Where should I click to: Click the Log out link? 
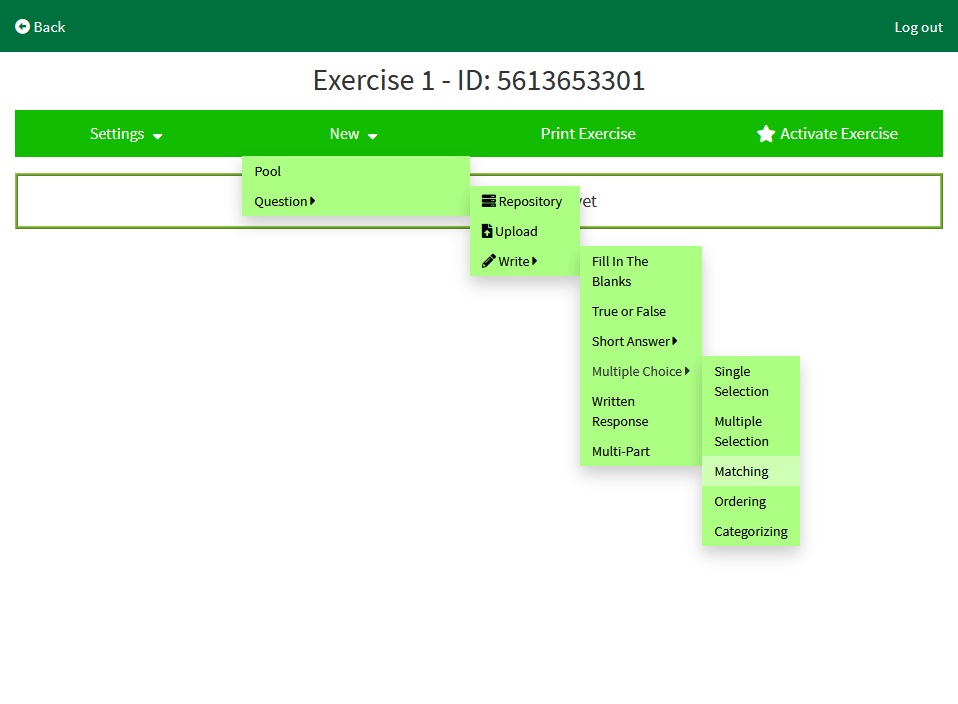tap(918, 27)
